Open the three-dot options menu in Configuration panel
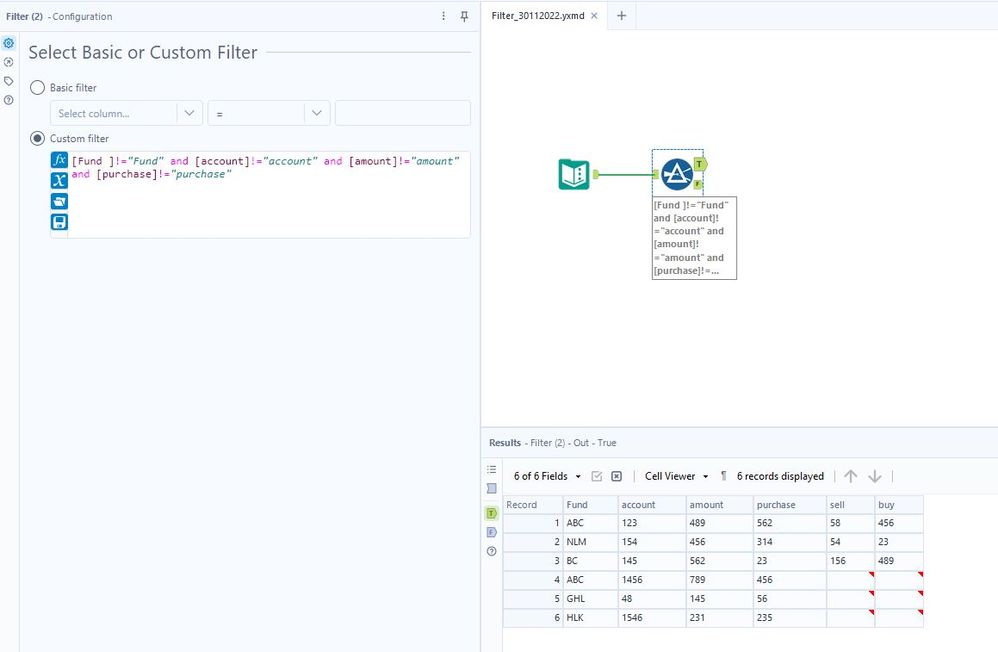This screenshot has height=652, width=998. [x=444, y=16]
